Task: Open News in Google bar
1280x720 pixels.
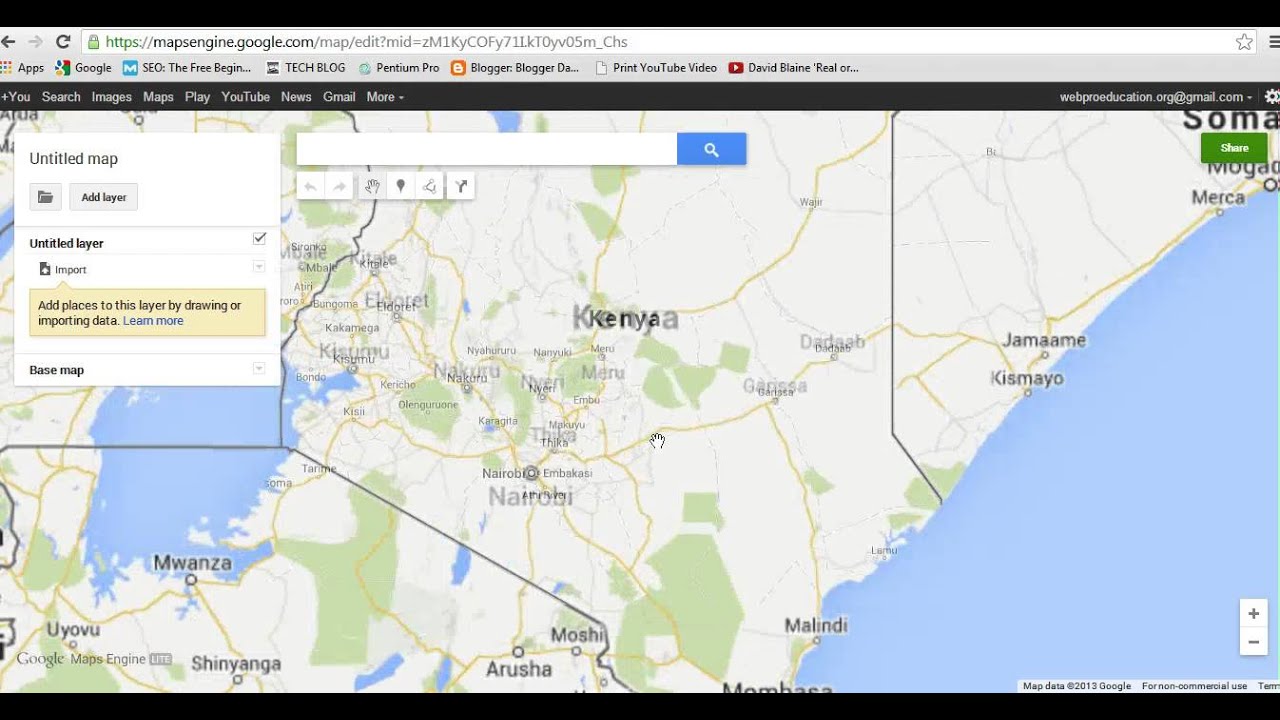Action: click(x=296, y=97)
